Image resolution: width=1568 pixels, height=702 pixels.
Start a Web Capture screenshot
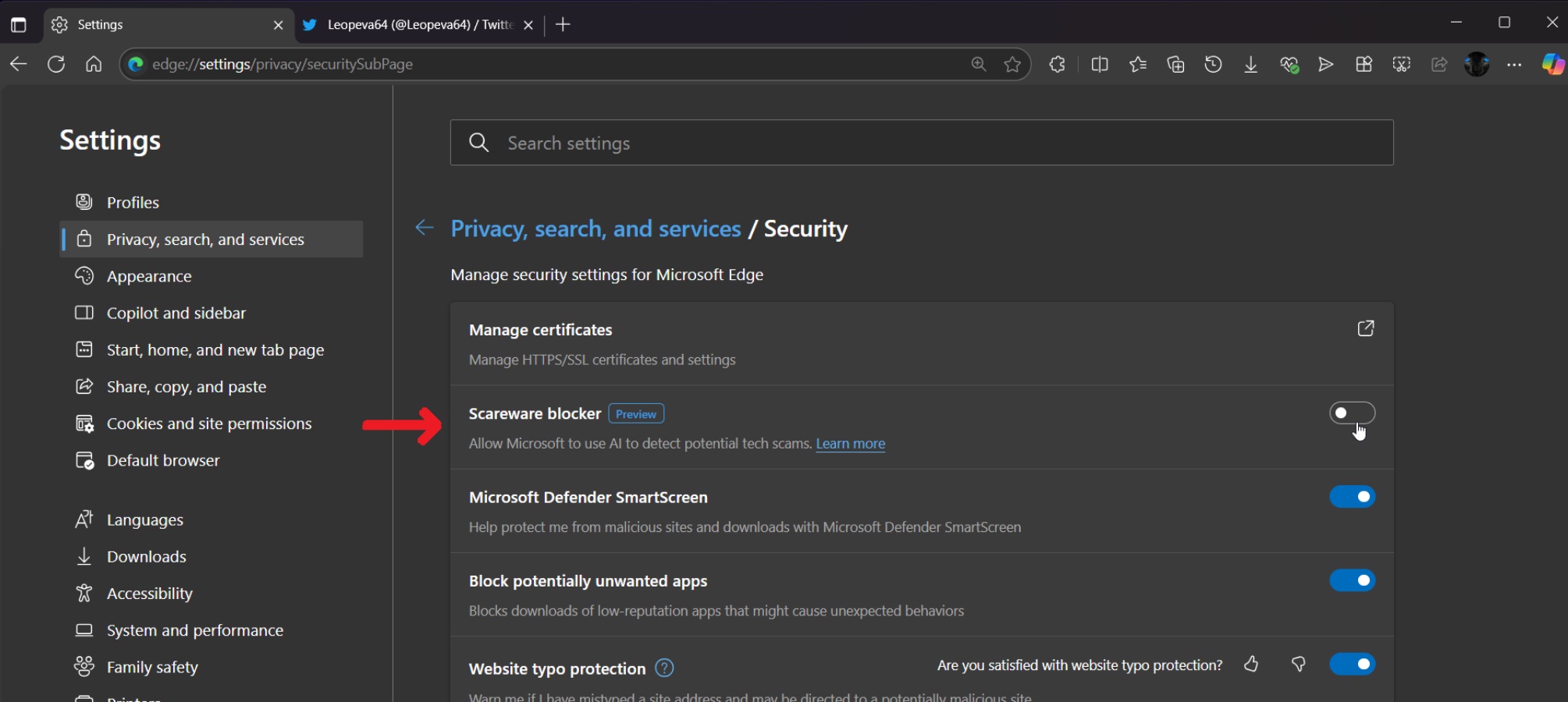coord(1401,64)
